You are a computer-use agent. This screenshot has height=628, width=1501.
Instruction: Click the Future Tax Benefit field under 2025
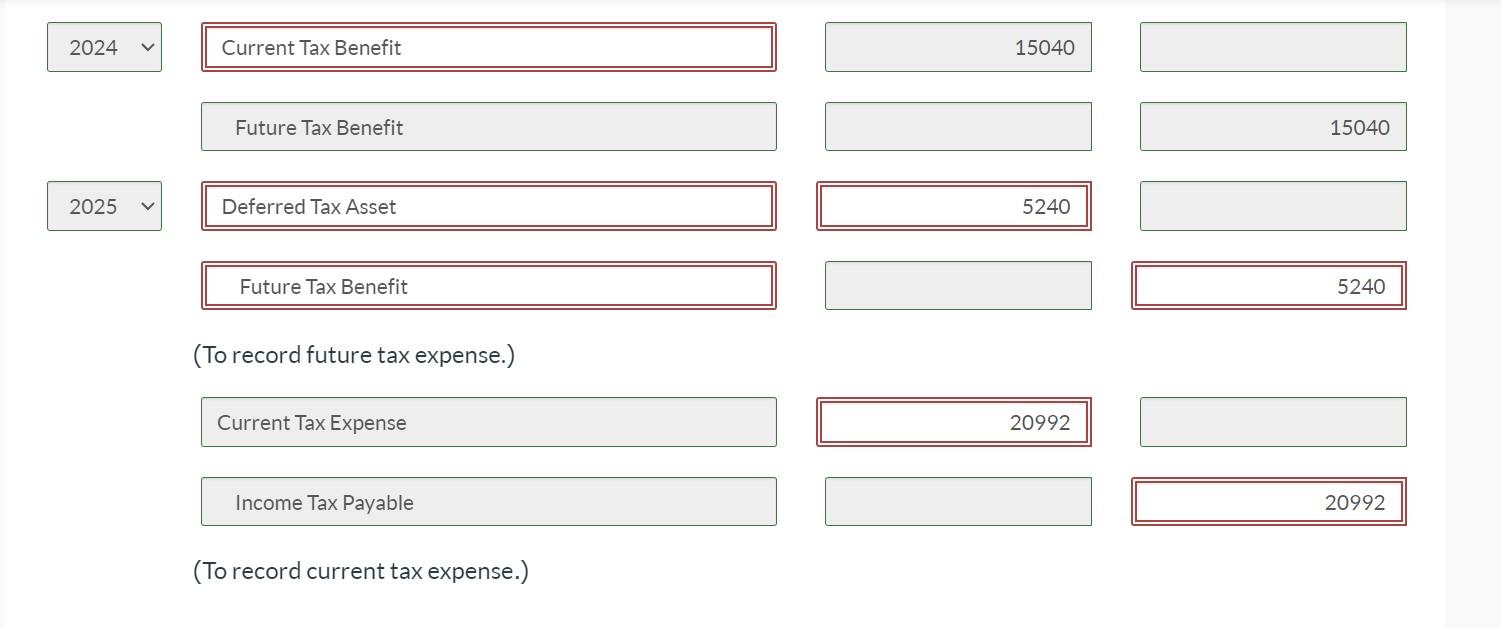(488, 285)
